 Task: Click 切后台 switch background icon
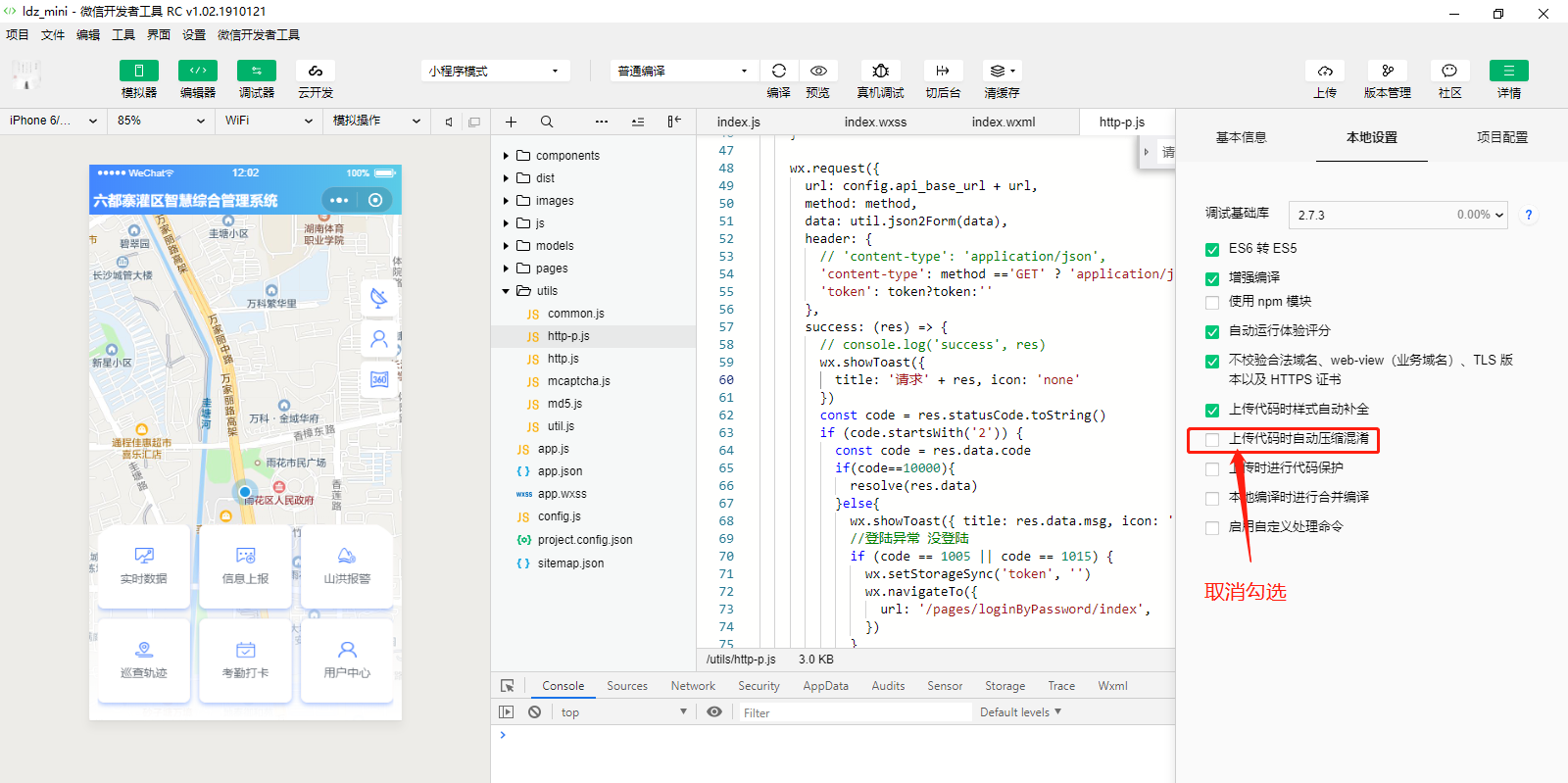pyautogui.click(x=943, y=71)
